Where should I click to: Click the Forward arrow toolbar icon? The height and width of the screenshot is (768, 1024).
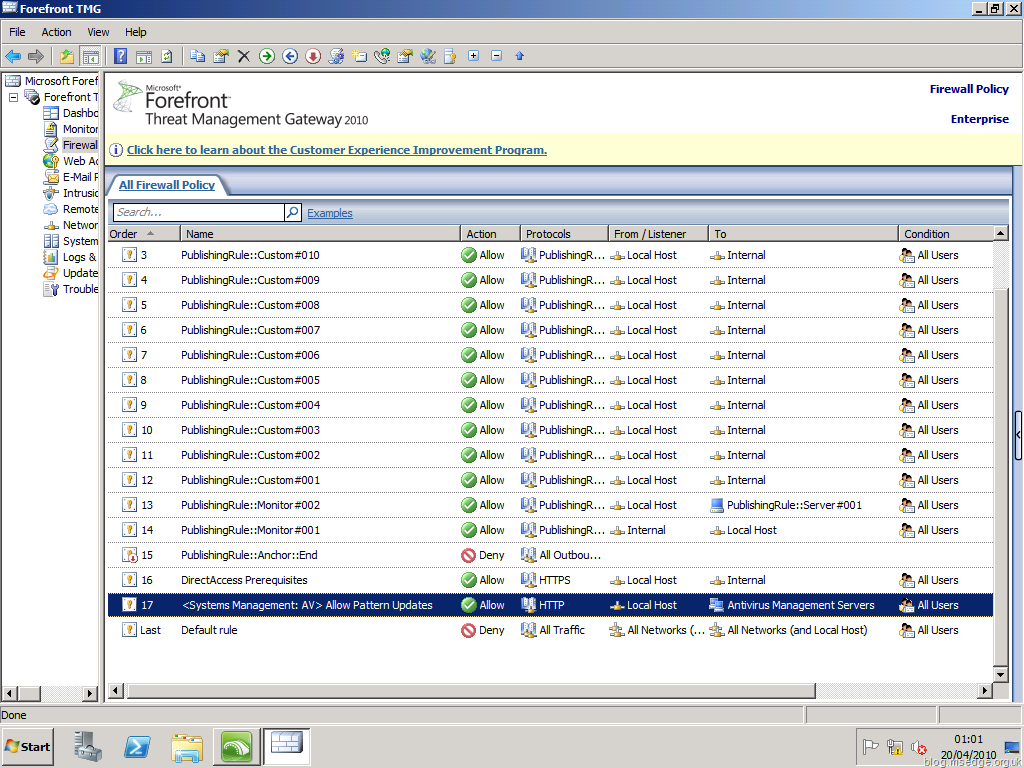coord(36,56)
